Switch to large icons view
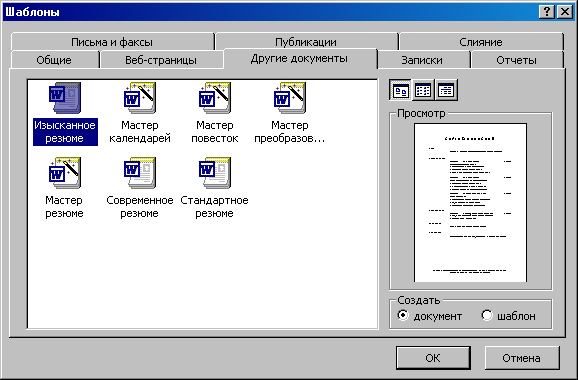The height and width of the screenshot is (380, 578). click(x=400, y=90)
